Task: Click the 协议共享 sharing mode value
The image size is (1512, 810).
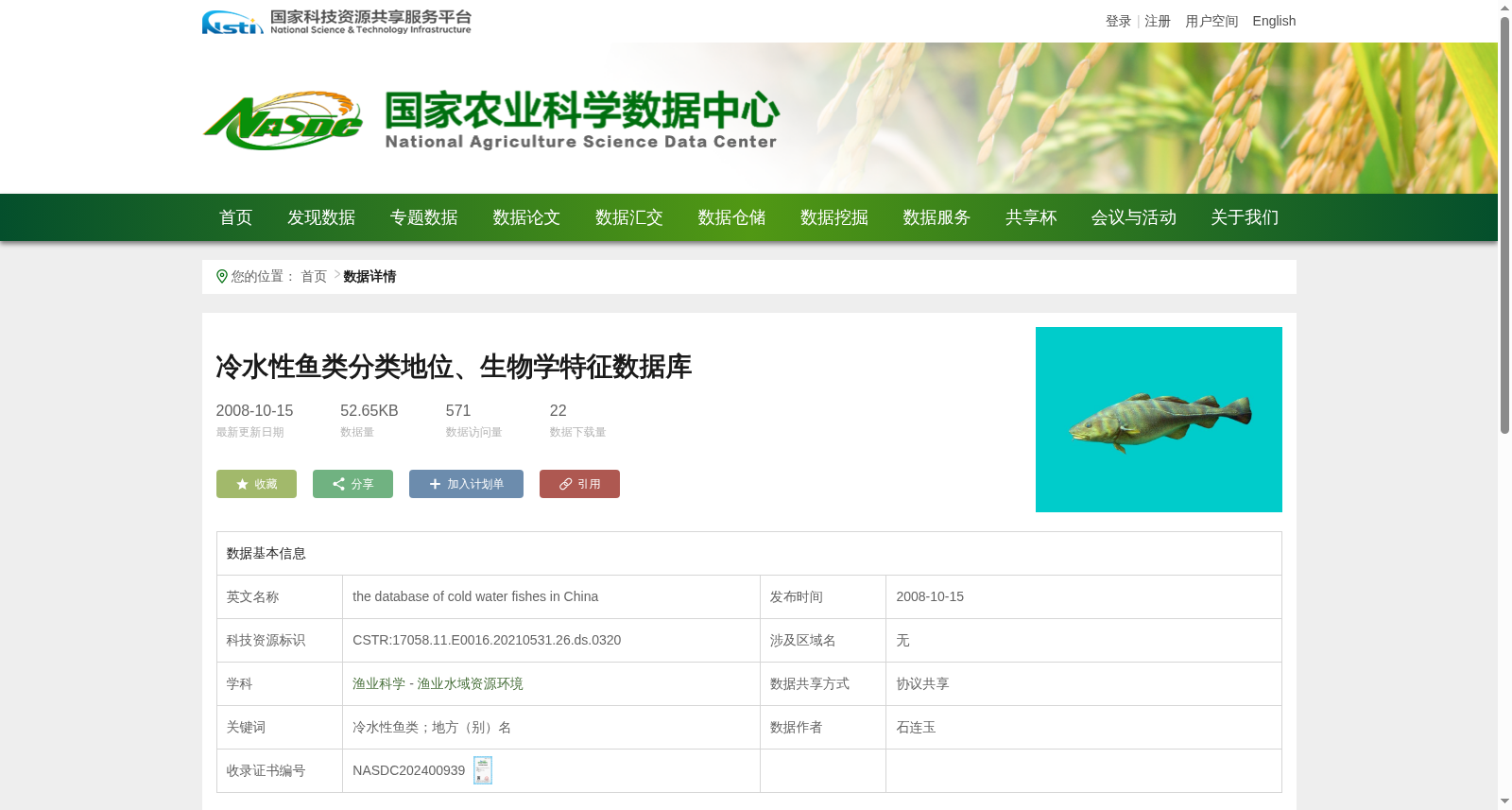Action: coord(922,683)
